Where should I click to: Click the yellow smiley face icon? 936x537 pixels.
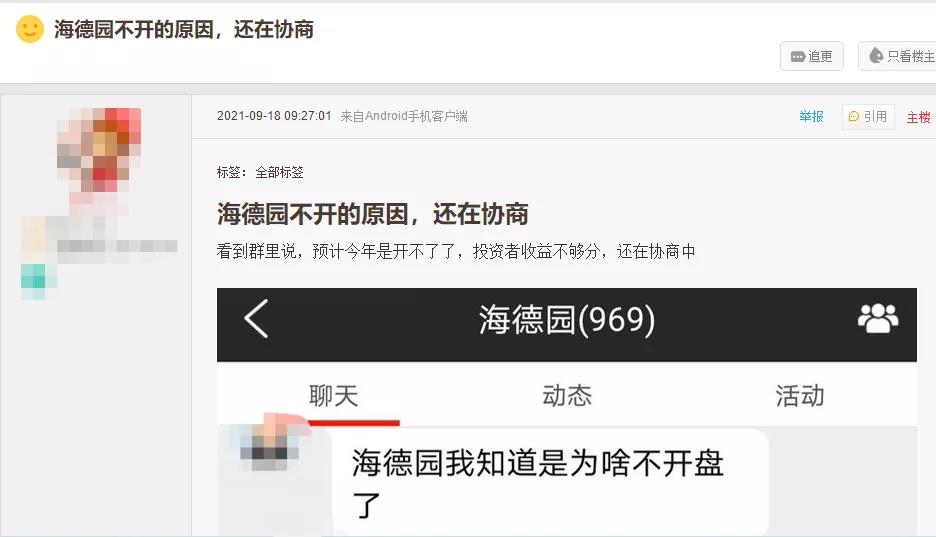[30, 29]
